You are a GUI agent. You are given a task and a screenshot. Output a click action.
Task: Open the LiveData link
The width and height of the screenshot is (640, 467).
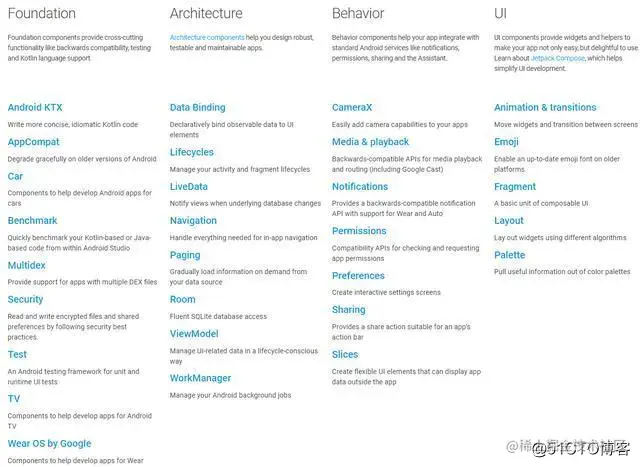189,186
